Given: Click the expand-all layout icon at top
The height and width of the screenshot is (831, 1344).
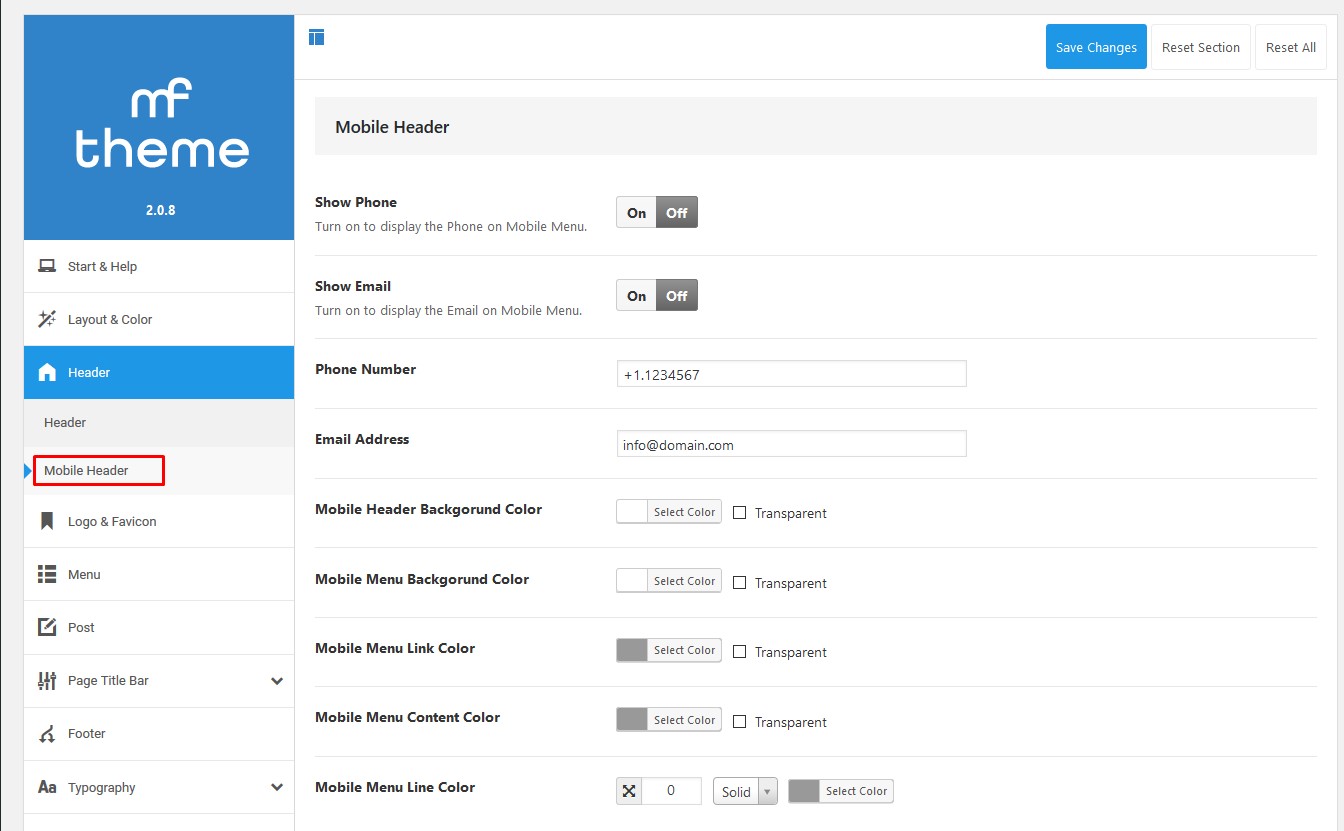Looking at the screenshot, I should click(x=317, y=38).
